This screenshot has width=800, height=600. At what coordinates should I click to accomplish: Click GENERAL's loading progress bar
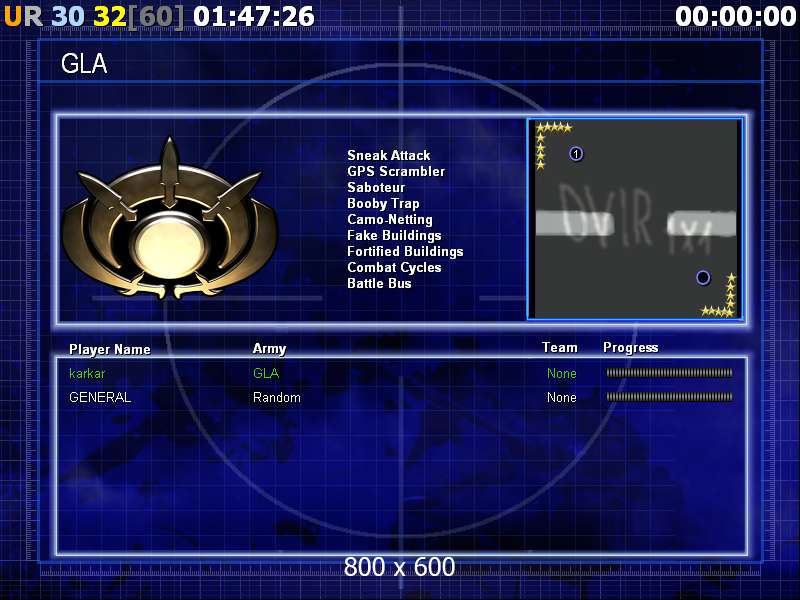669,396
